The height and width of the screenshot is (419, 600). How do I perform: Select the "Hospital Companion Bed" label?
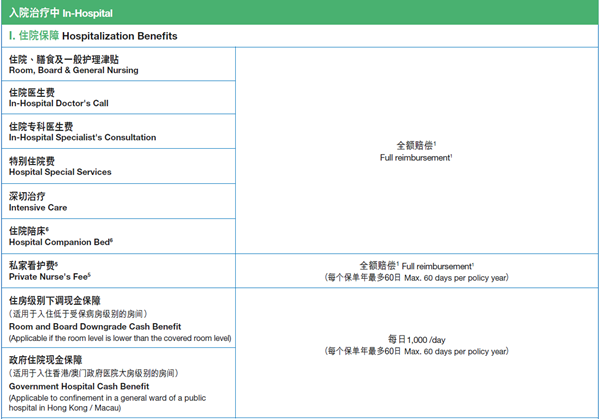point(58,241)
